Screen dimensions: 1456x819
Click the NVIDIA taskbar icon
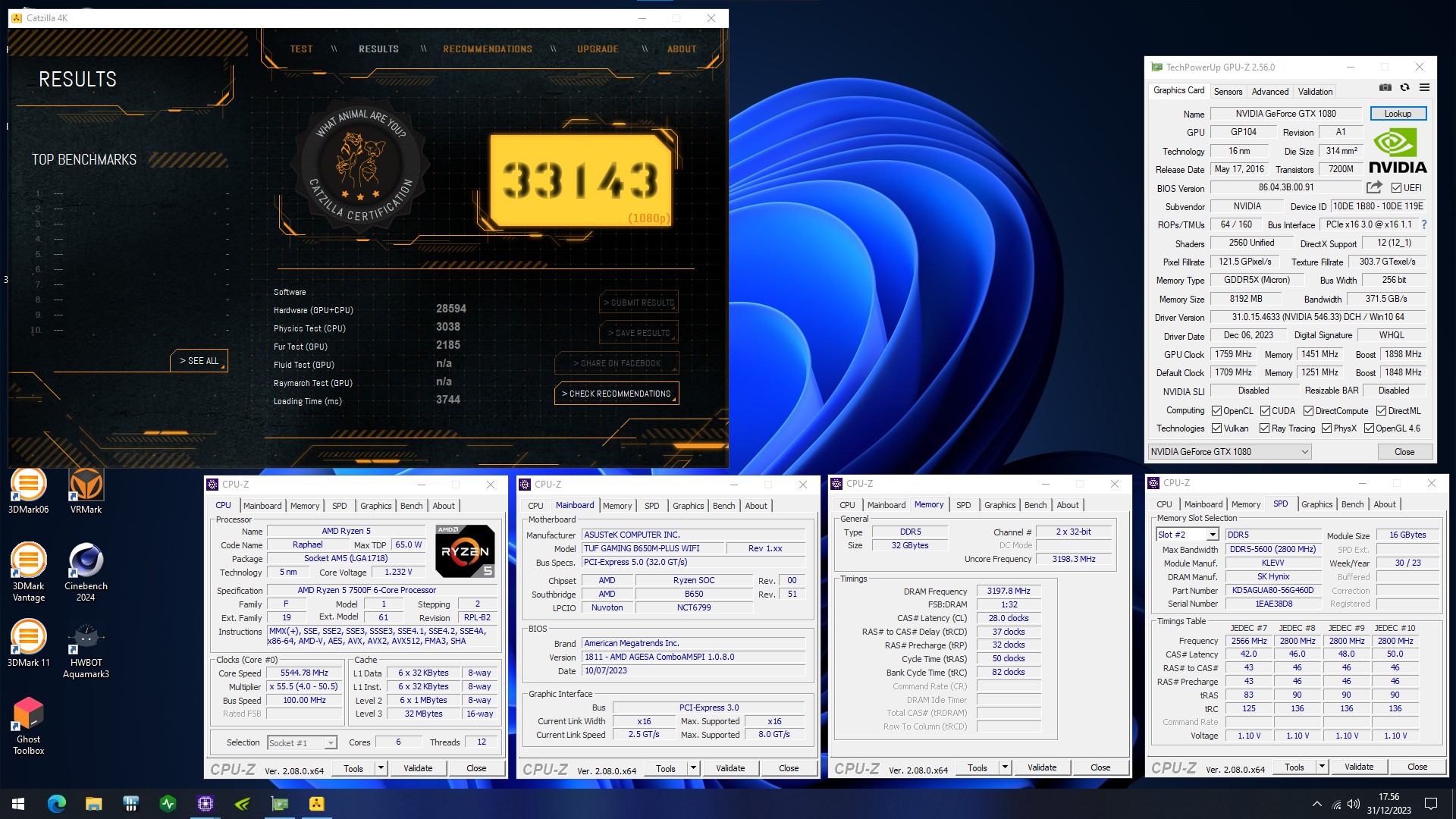(243, 803)
